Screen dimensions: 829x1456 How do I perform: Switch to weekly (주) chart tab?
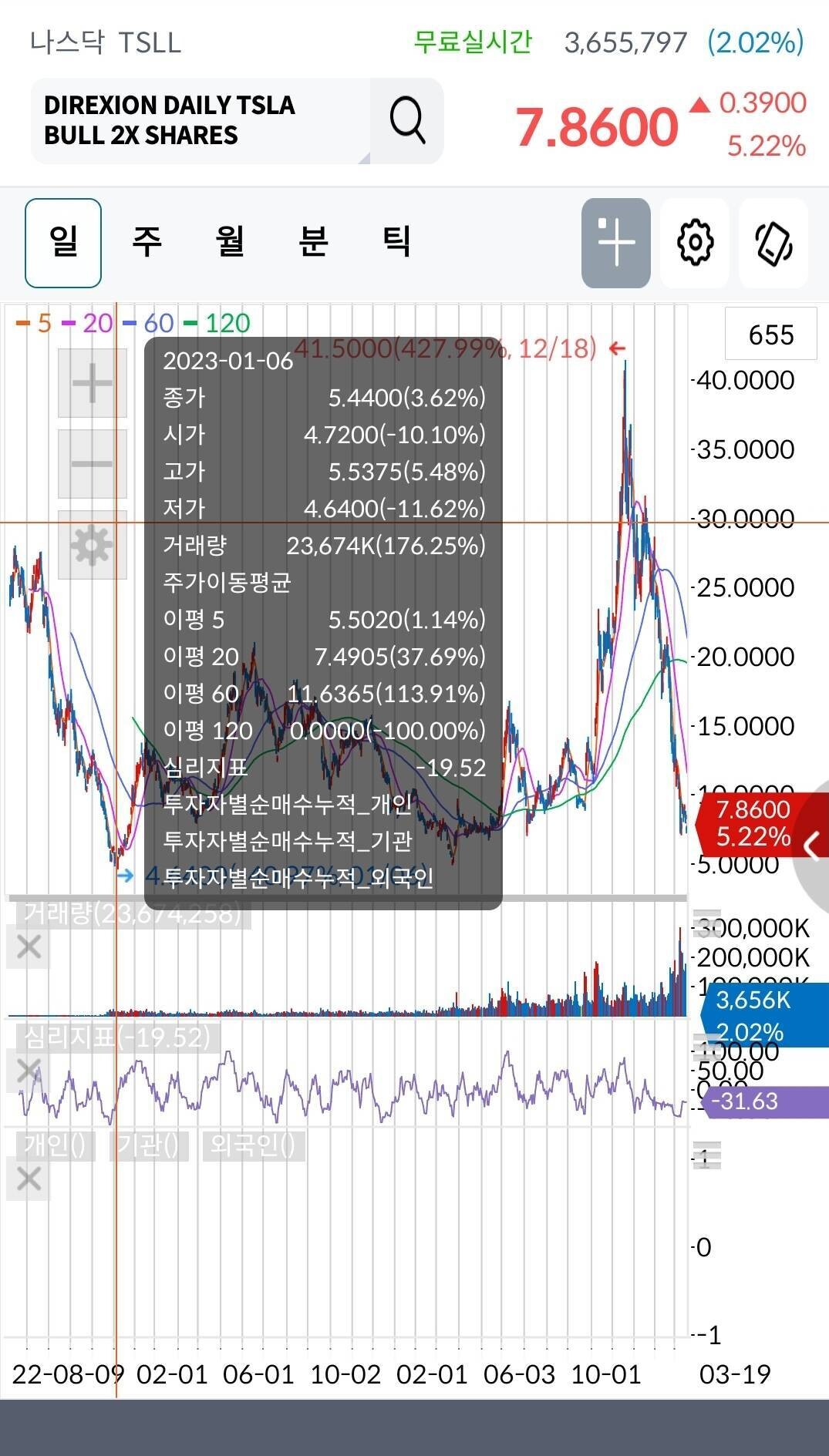tap(147, 243)
